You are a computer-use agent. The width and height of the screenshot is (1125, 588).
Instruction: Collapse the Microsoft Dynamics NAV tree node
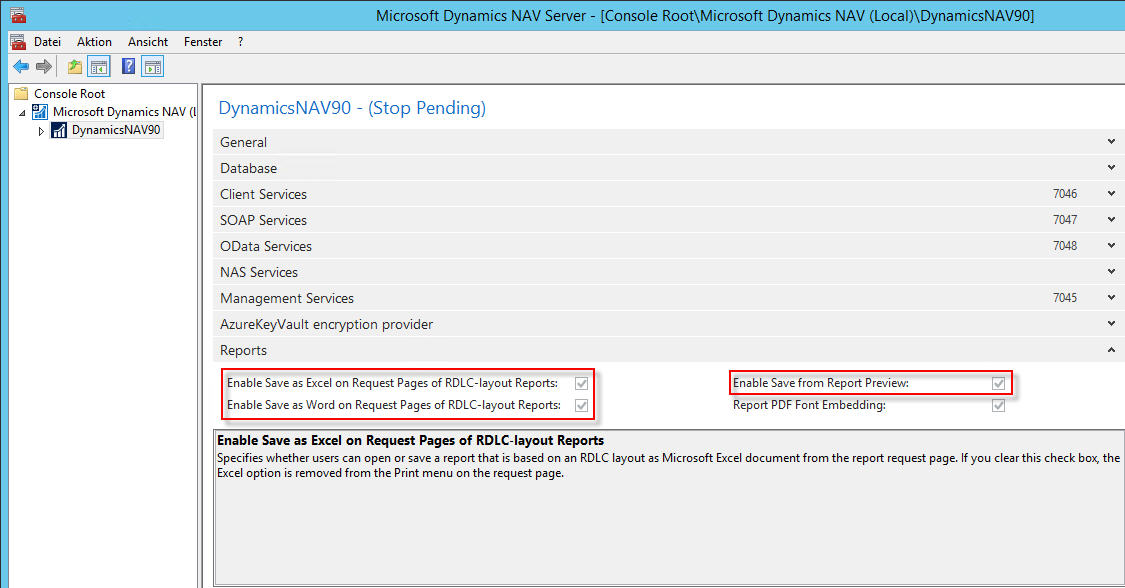pos(22,113)
